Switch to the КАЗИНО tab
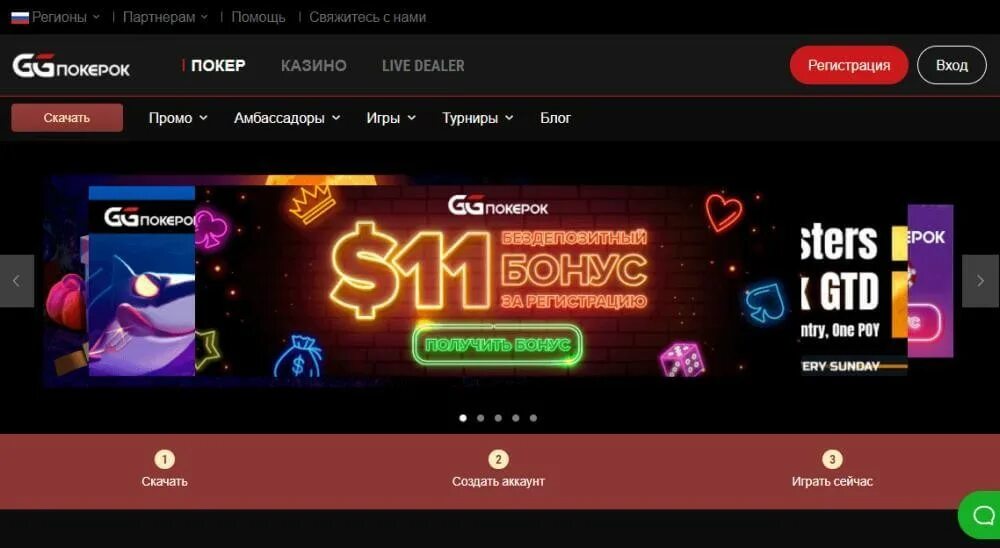1000x548 pixels. 314,66
